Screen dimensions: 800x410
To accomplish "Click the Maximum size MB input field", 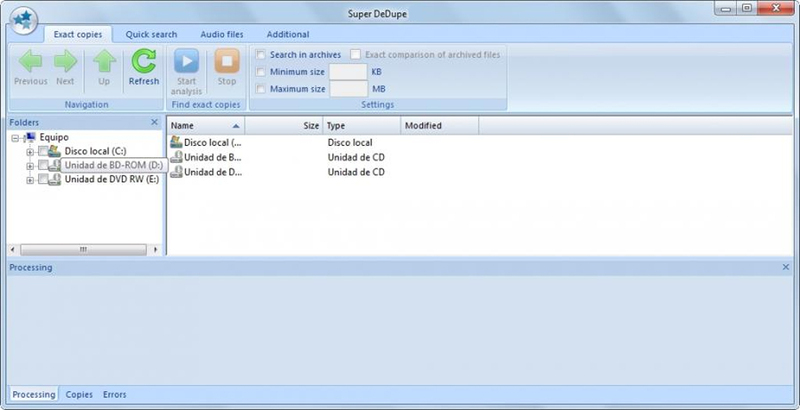I will 348,89.
